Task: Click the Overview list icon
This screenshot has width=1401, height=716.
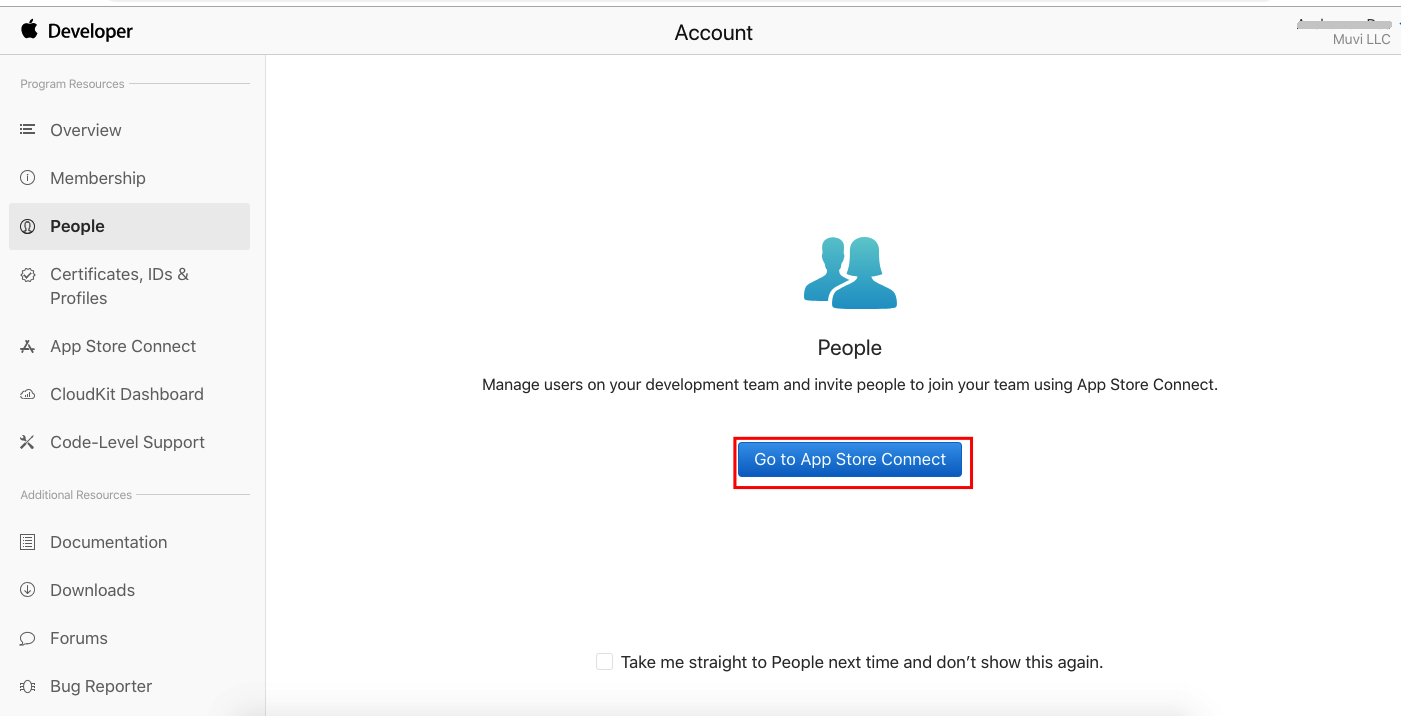Action: (28, 130)
